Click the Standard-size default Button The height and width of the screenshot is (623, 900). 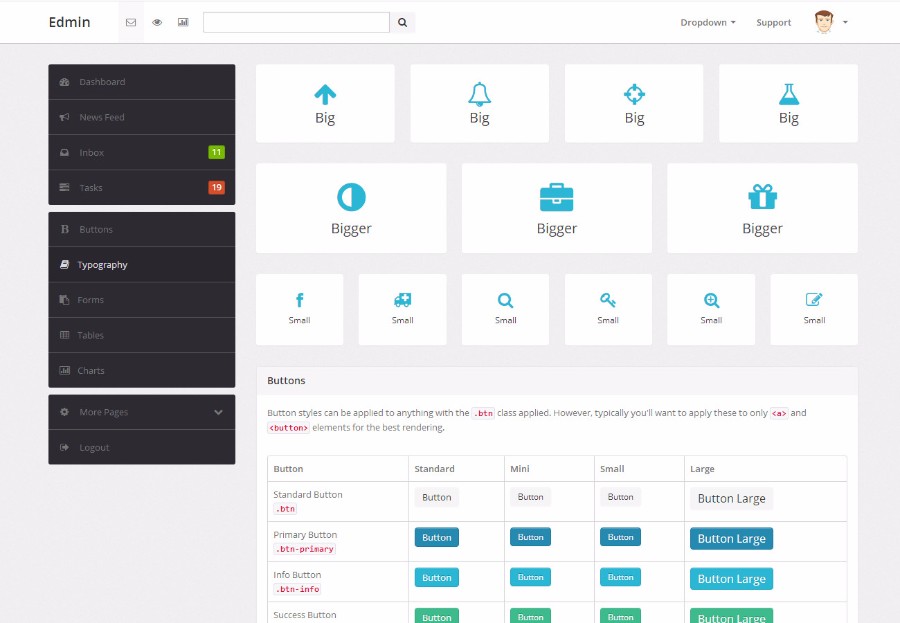point(436,497)
